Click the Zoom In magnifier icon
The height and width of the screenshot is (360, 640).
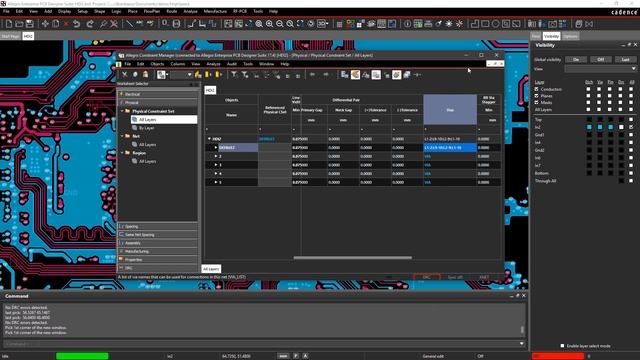click(x=269, y=24)
